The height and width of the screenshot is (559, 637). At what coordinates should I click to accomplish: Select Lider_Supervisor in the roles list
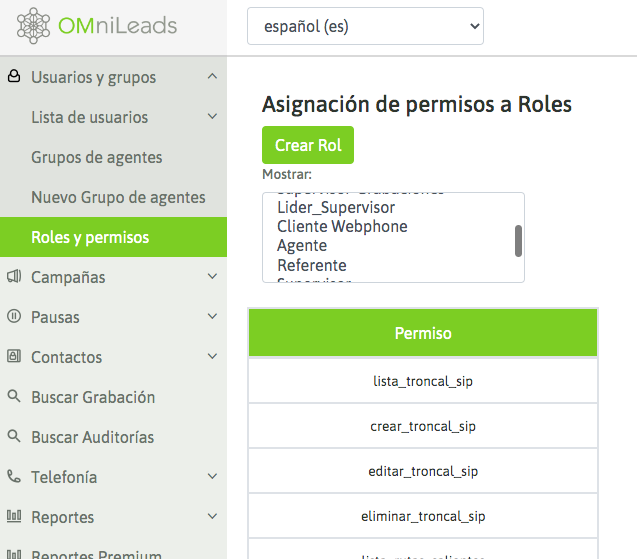coord(336,208)
